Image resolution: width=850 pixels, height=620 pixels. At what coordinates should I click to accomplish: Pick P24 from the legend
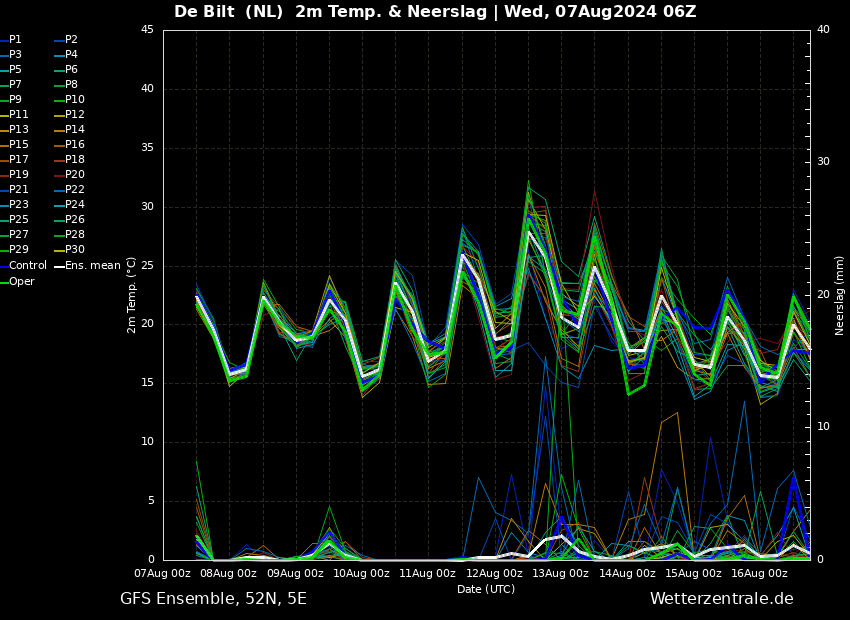pyautogui.click(x=75, y=204)
